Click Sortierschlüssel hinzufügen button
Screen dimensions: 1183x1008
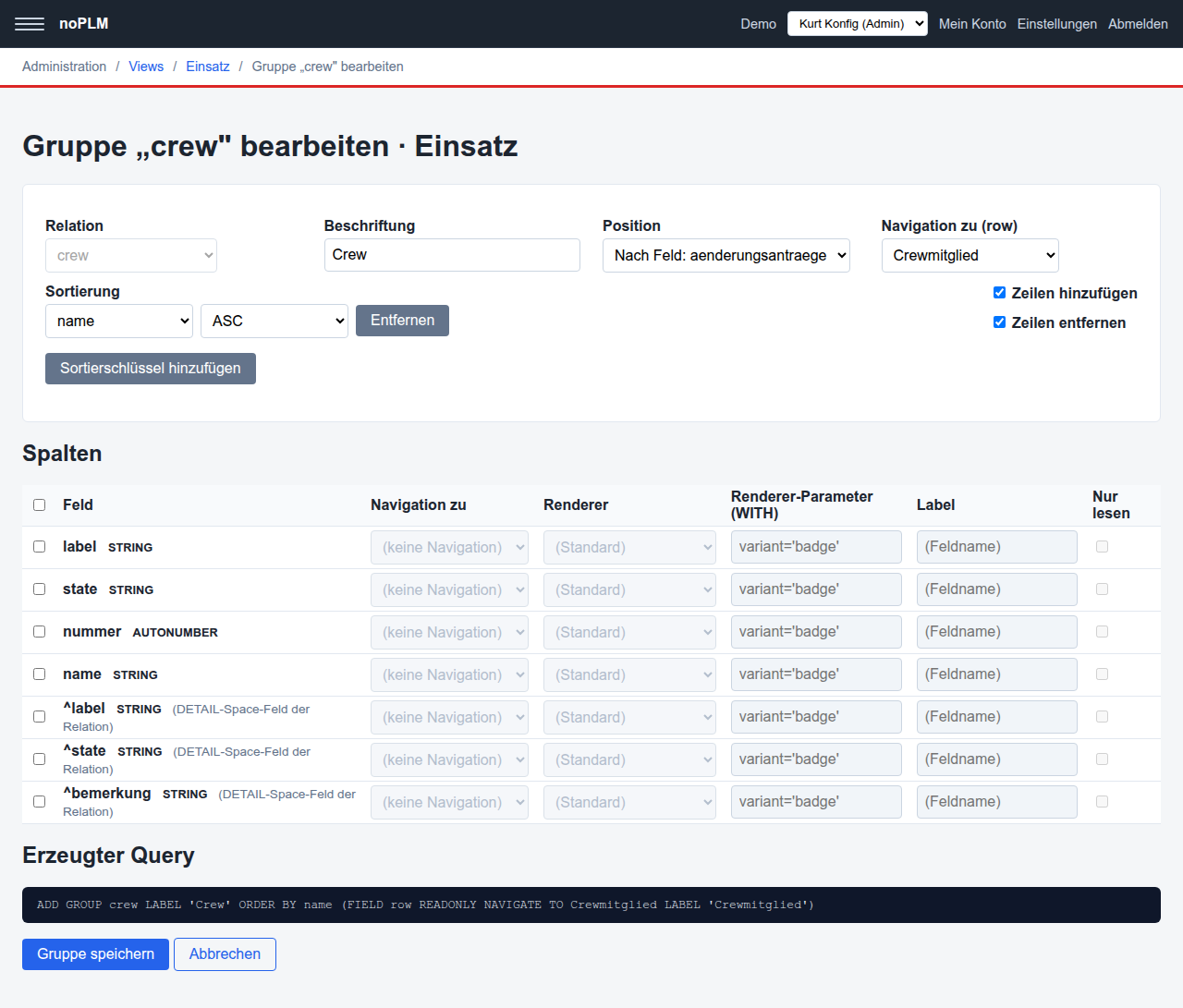151,369
